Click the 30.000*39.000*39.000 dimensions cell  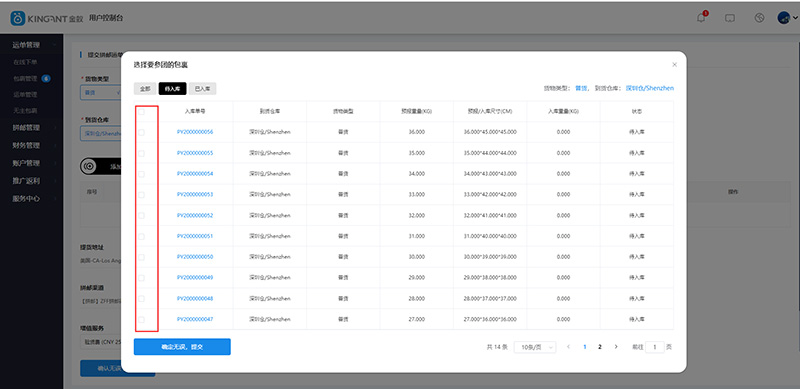tap(490, 257)
